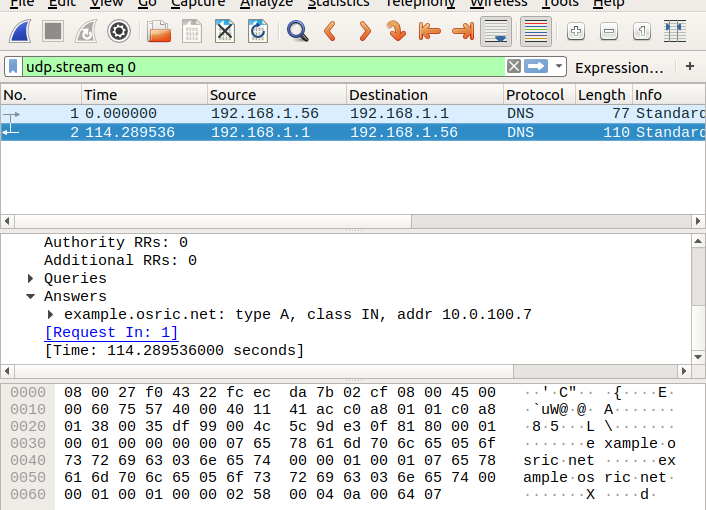Viewport: 706px width, 510px height.
Task: Clear the display filter
Action: pyautogui.click(x=514, y=67)
